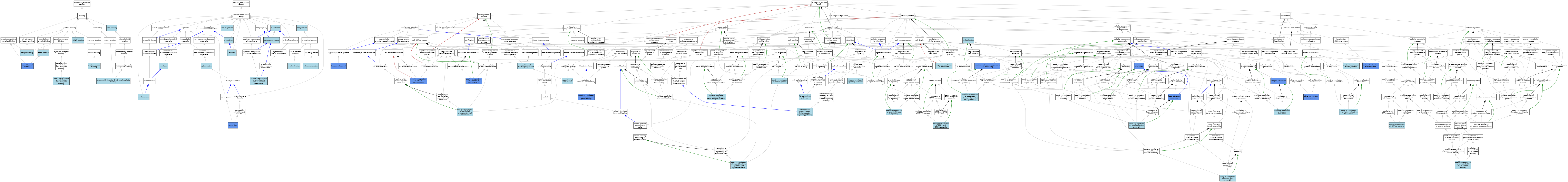Select the highlighted 'Wnt signaling pathway' node
Image resolution: width=1568 pixels, height=182 pixels.
[x=805, y=97]
